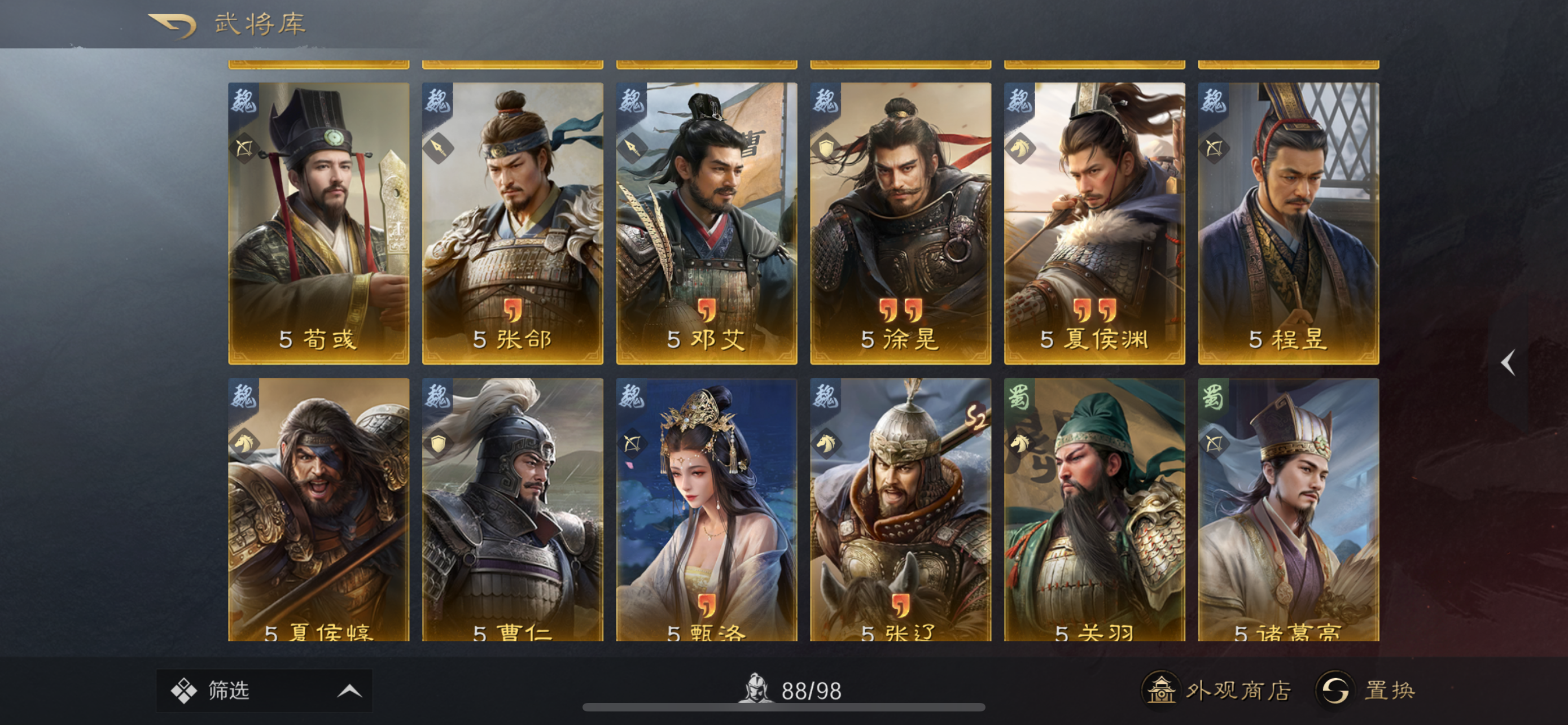Image resolution: width=1568 pixels, height=725 pixels.
Task: Click the archer troop icon on 荀彧 card
Action: (x=243, y=148)
